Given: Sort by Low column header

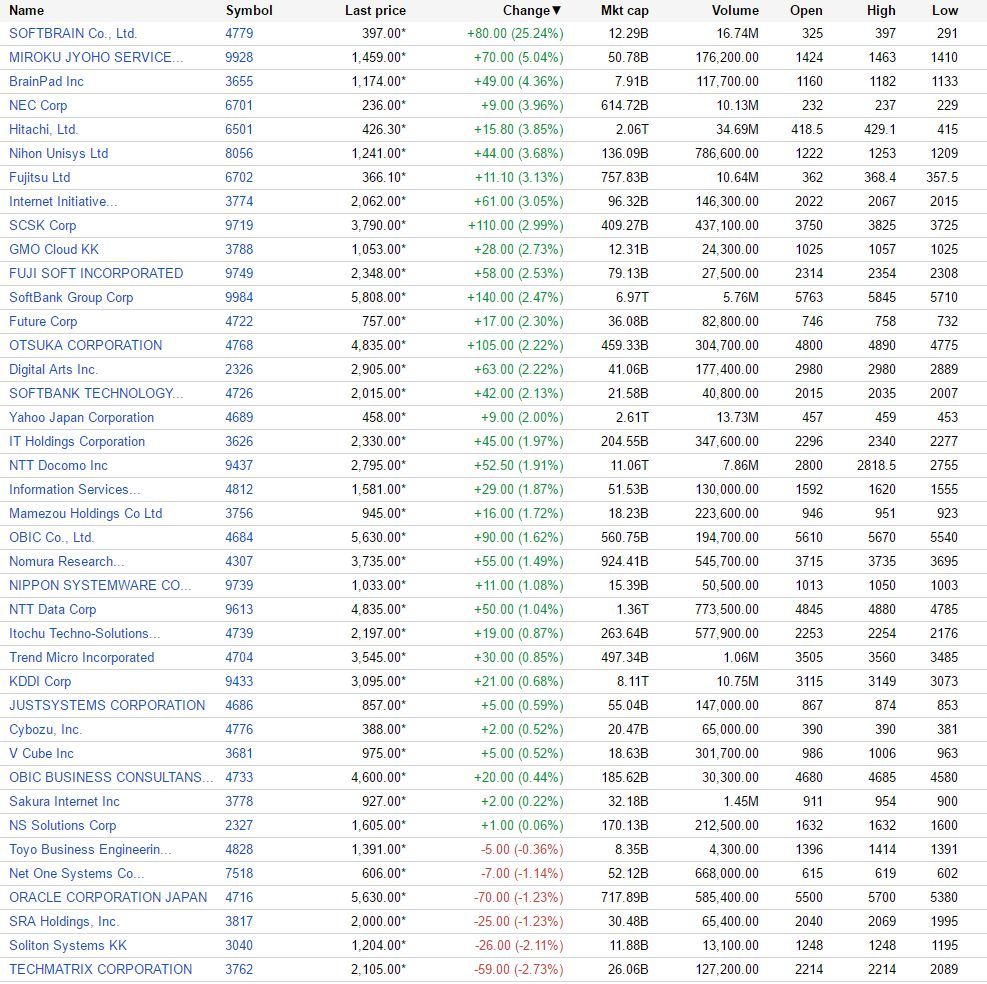Looking at the screenshot, I should pyautogui.click(x=945, y=10).
